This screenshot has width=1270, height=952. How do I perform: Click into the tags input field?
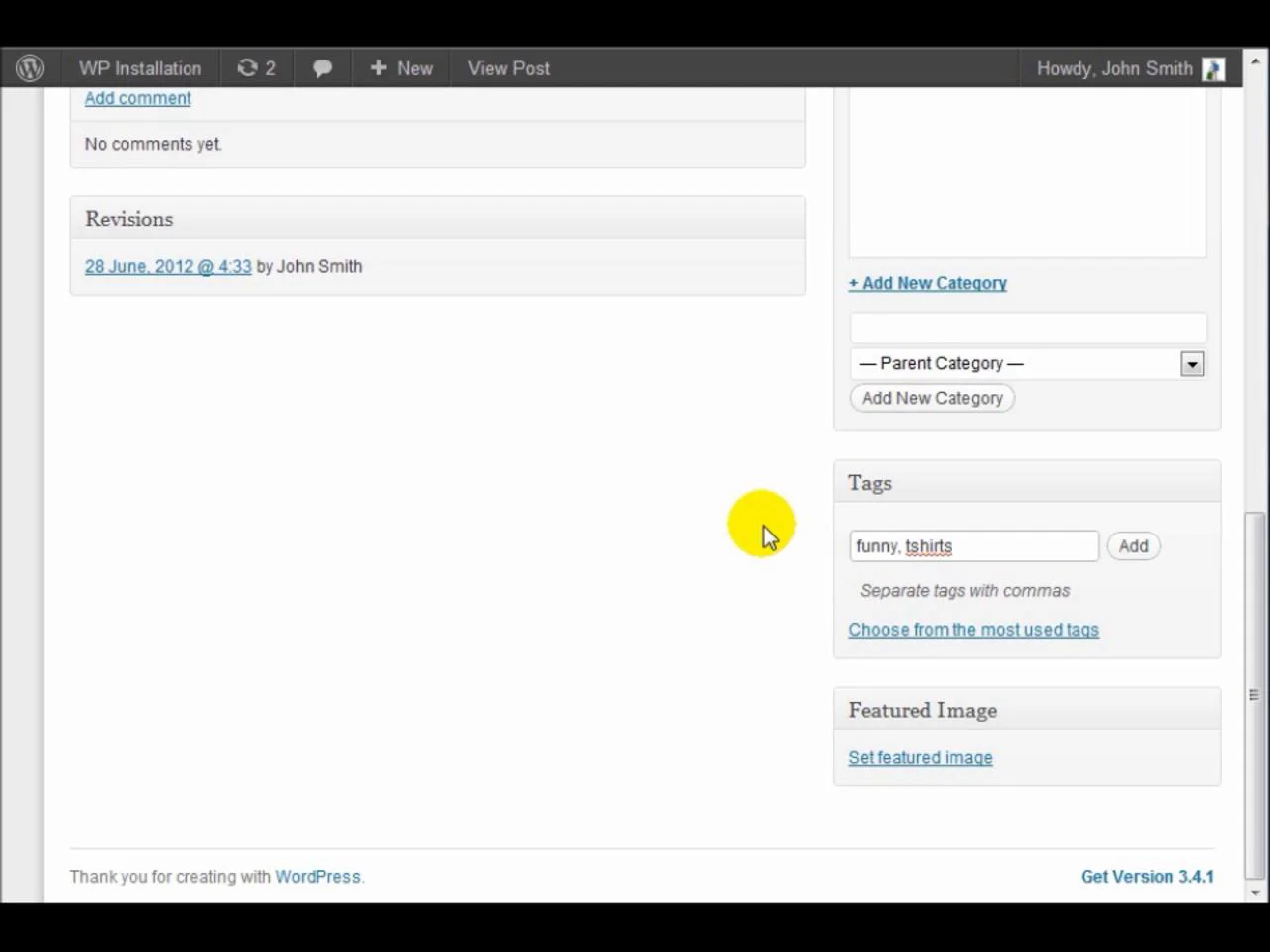974,546
